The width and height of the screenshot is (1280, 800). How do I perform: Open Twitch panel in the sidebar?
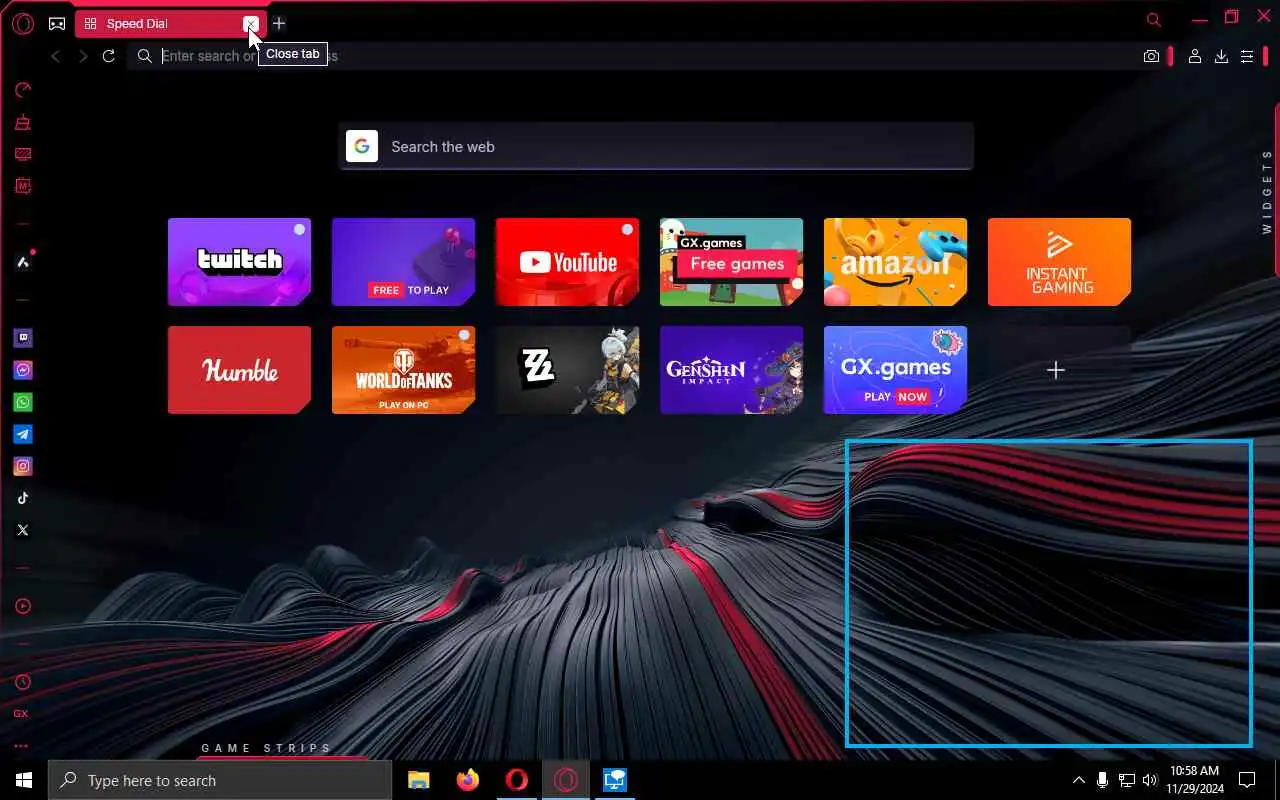coord(23,338)
